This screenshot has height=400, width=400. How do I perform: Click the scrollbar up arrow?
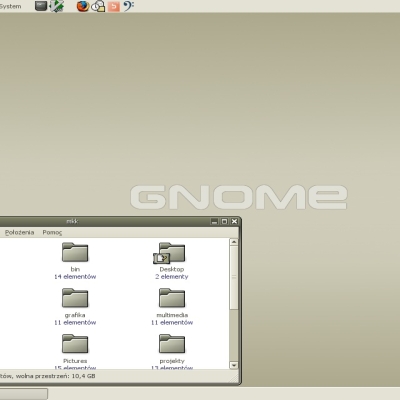point(234,242)
